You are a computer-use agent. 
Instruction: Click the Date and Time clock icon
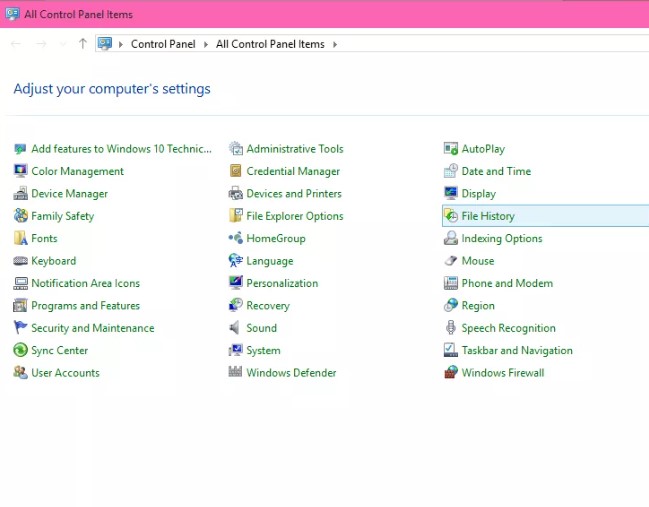coord(450,171)
